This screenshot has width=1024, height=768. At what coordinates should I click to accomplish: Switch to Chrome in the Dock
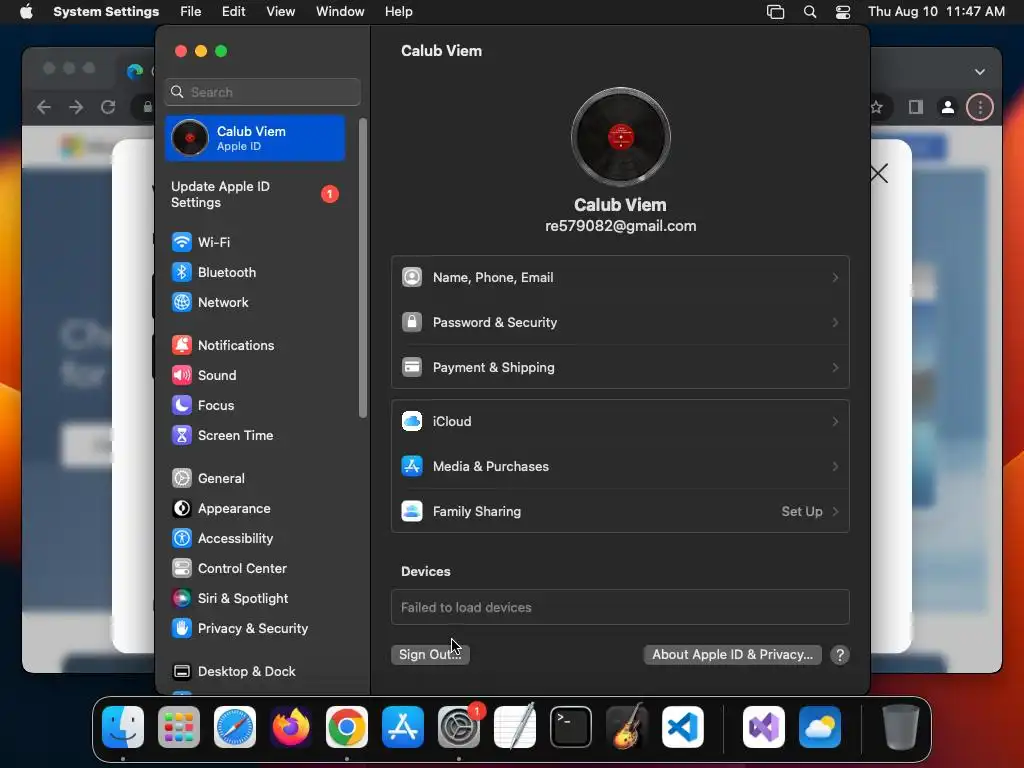347,727
